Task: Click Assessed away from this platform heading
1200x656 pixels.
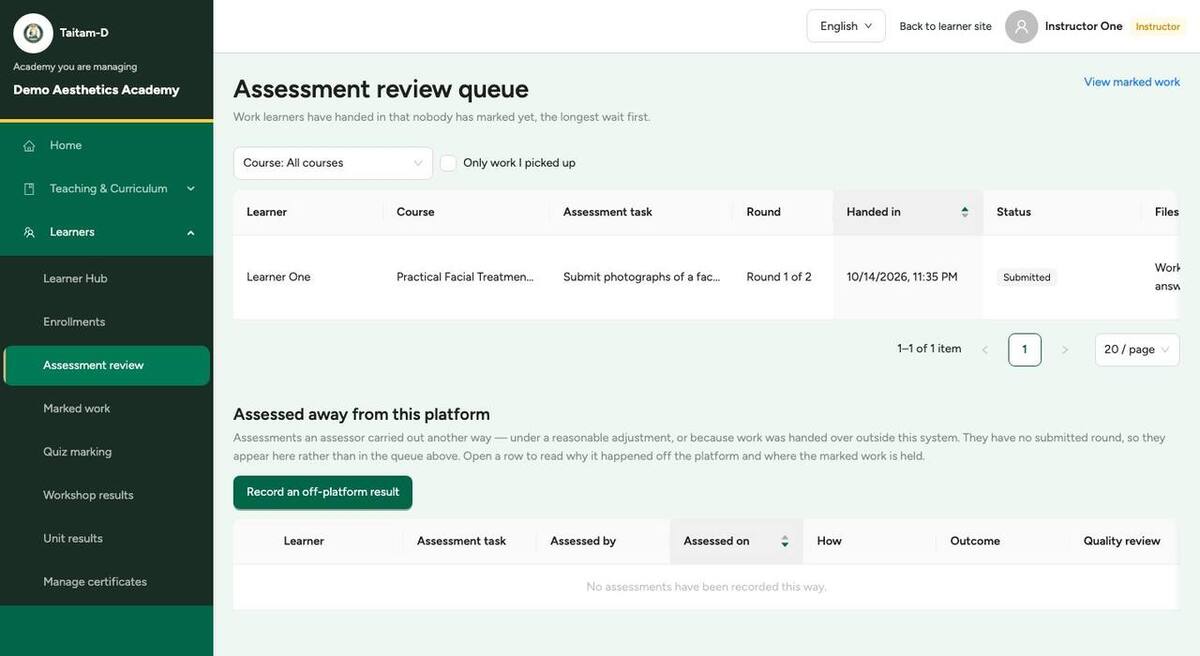Action: pos(361,414)
